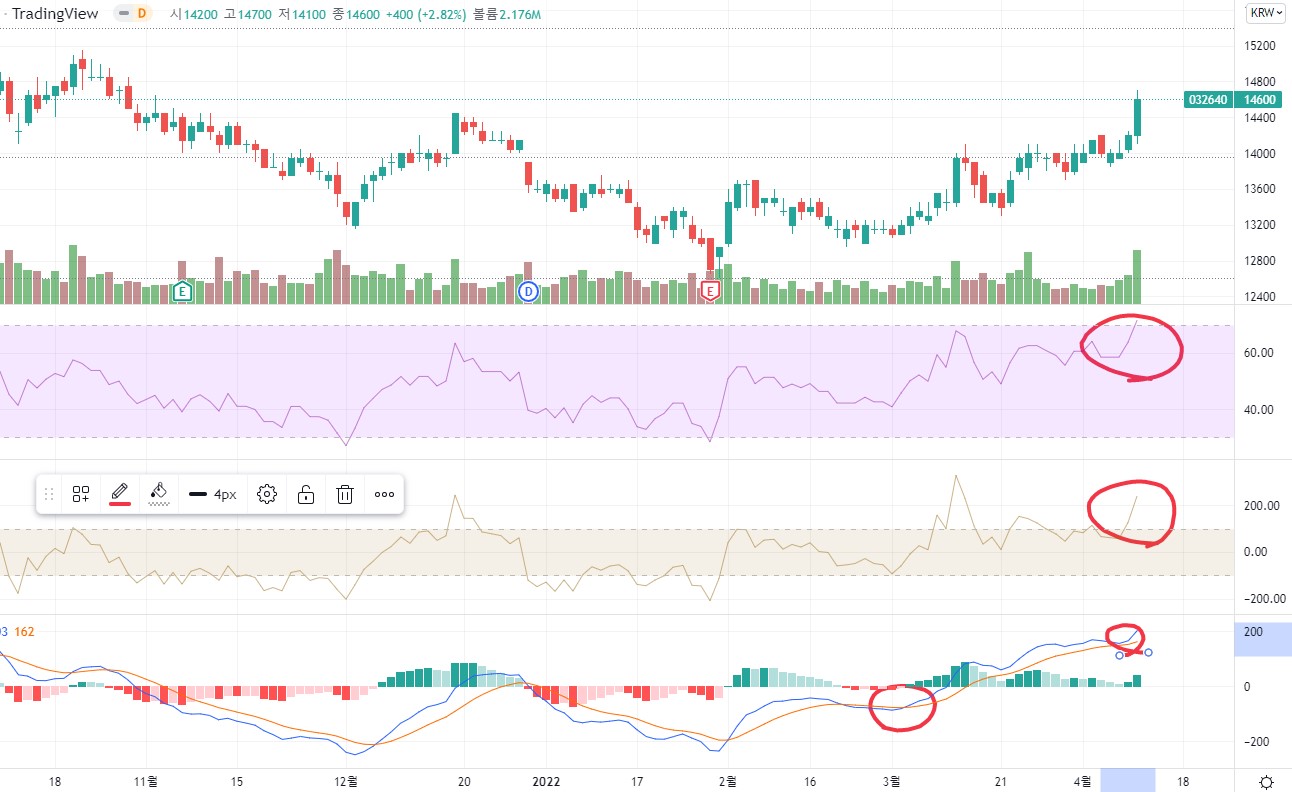Delete the selected drawing with trash icon

pos(345,494)
